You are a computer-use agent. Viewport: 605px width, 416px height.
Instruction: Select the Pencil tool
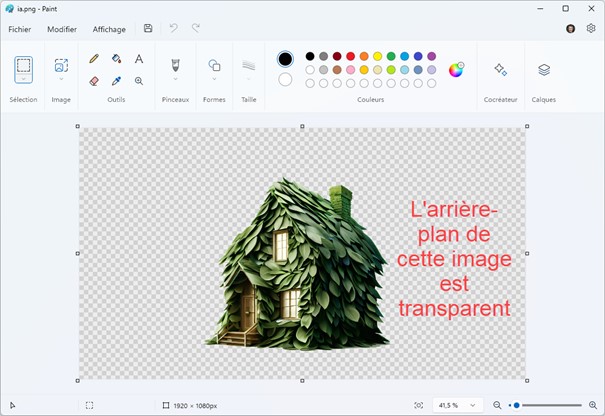[x=94, y=59]
